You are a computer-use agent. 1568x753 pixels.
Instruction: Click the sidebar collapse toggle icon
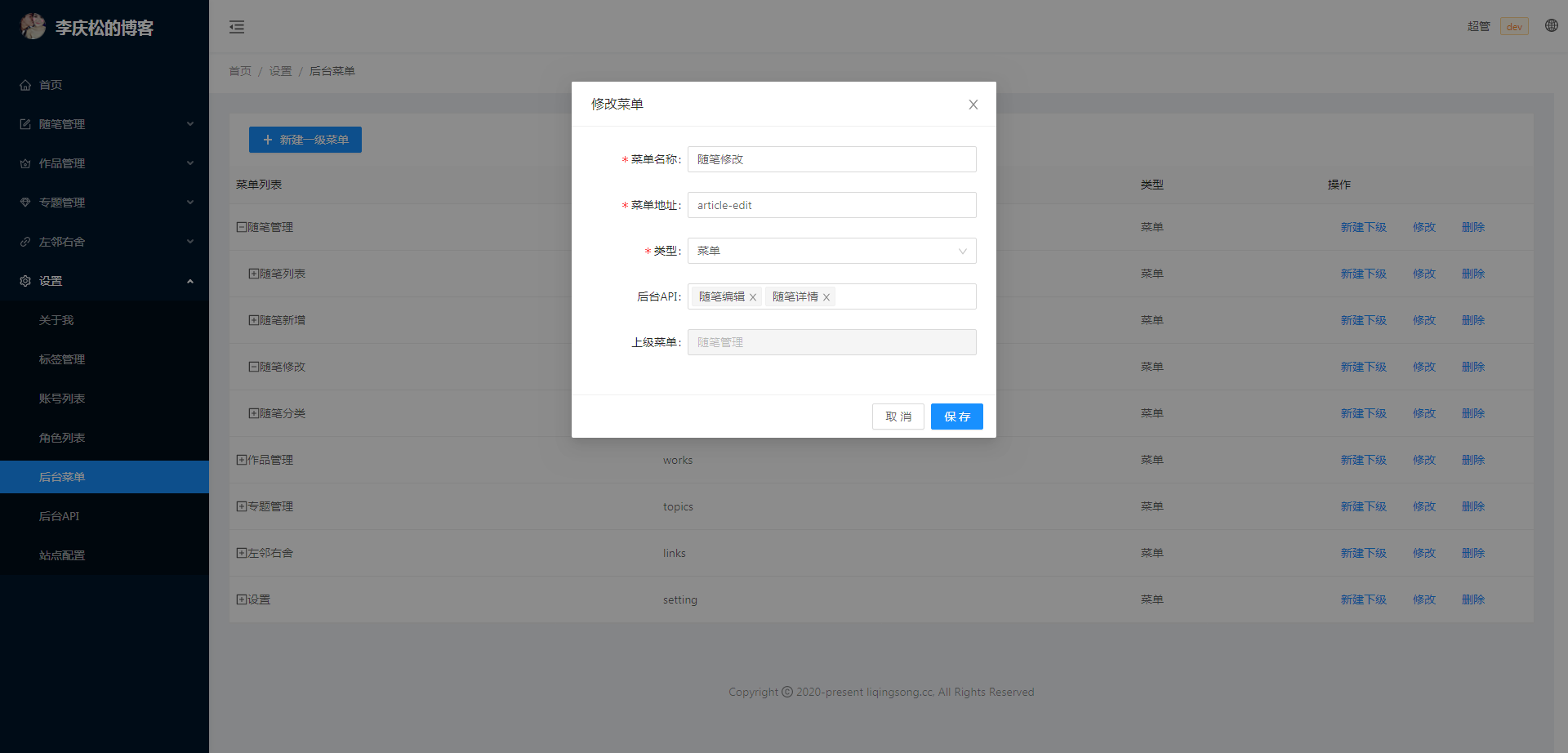tap(237, 27)
